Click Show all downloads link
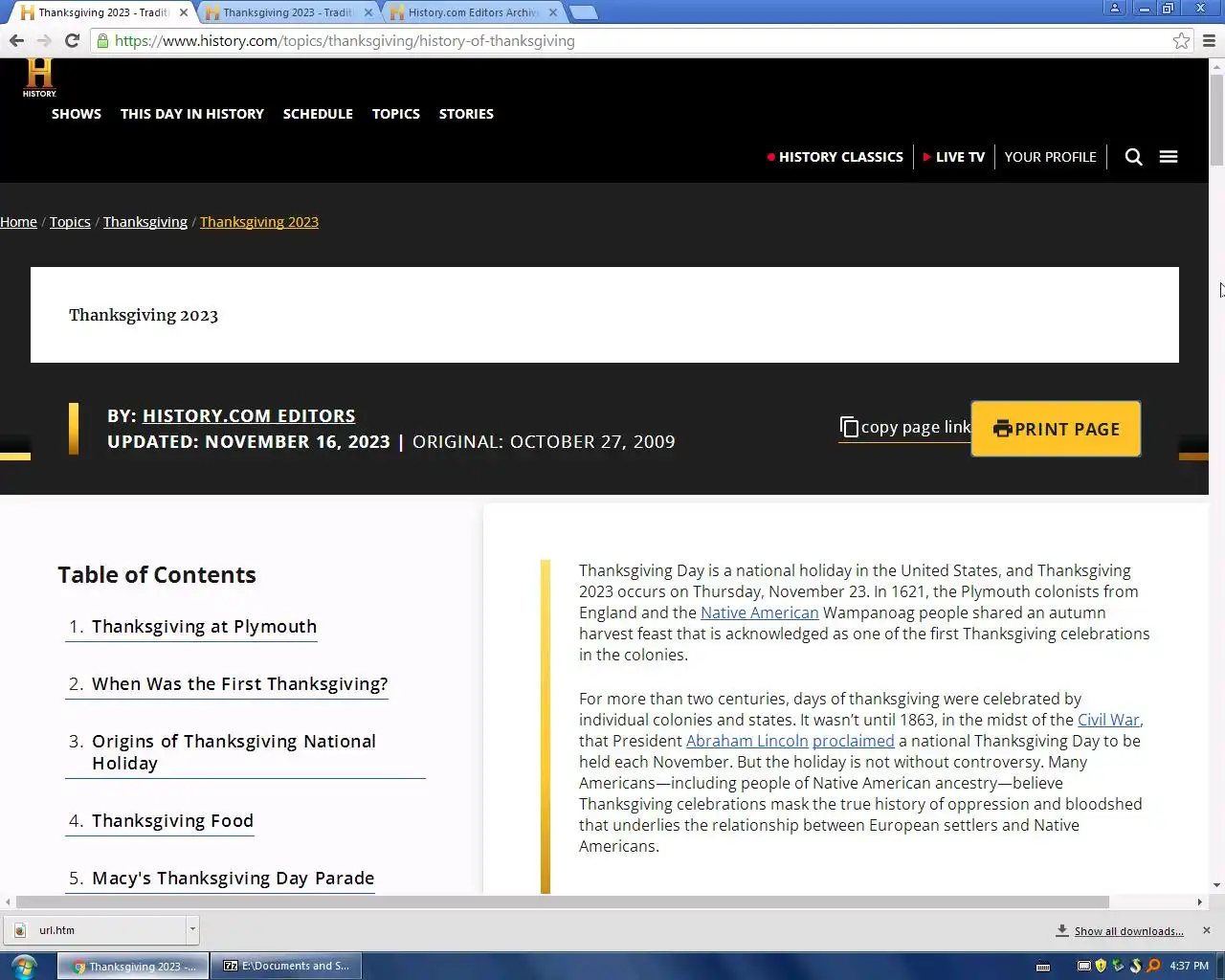Image resolution: width=1225 pixels, height=980 pixels. [x=1128, y=931]
